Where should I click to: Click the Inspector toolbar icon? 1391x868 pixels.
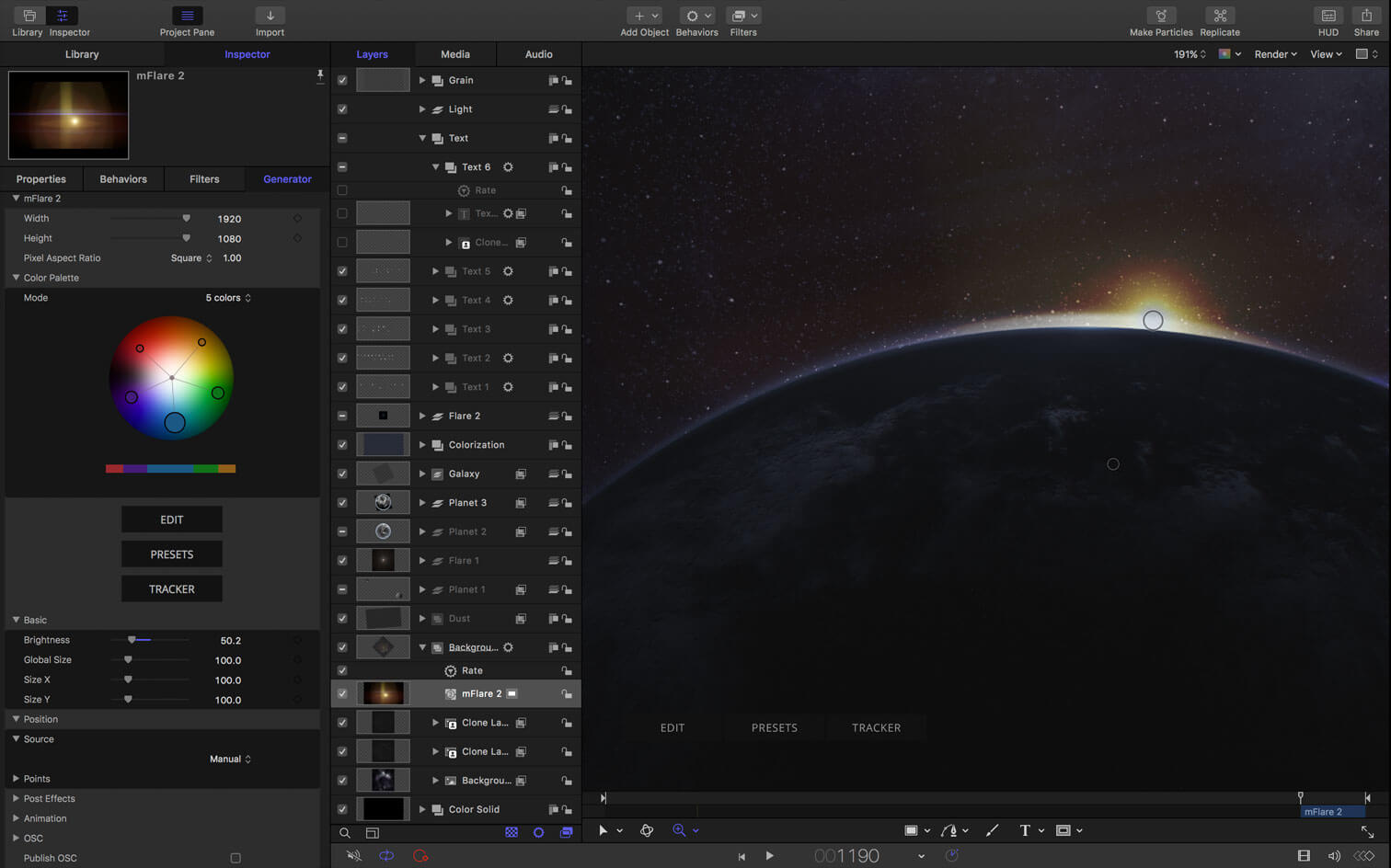(x=63, y=16)
